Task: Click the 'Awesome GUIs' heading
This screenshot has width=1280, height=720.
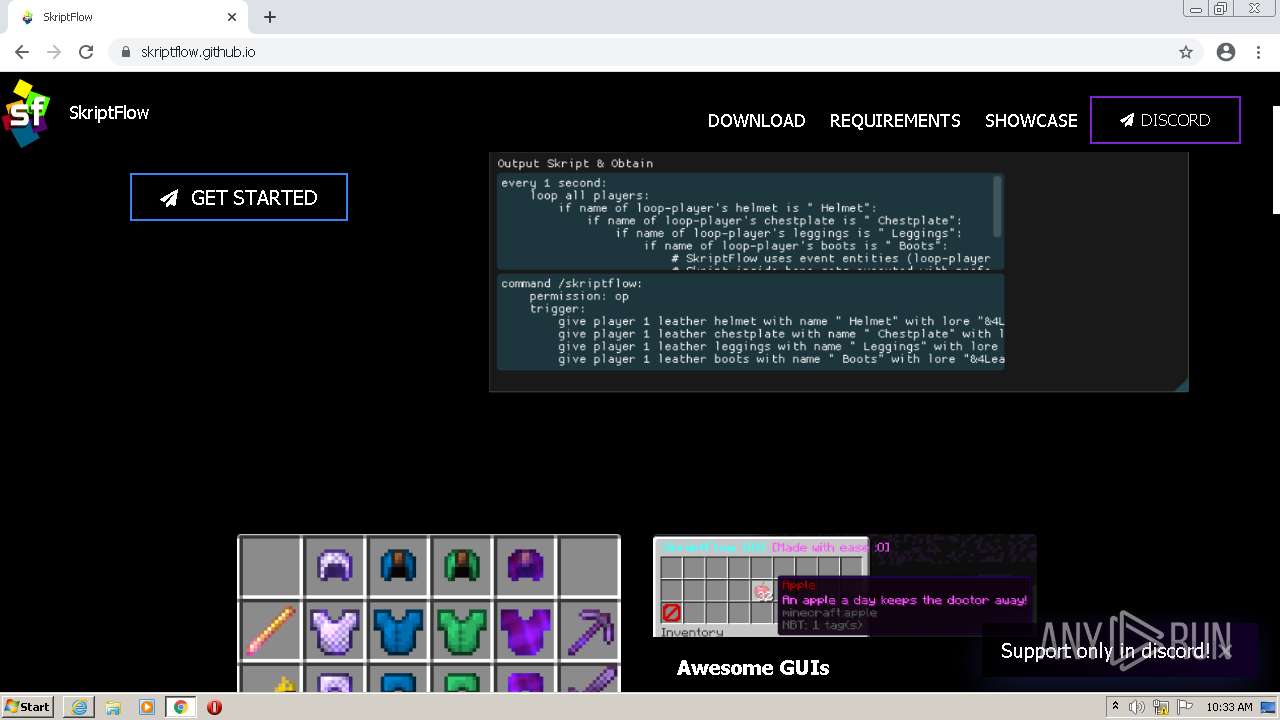Action: coord(753,668)
